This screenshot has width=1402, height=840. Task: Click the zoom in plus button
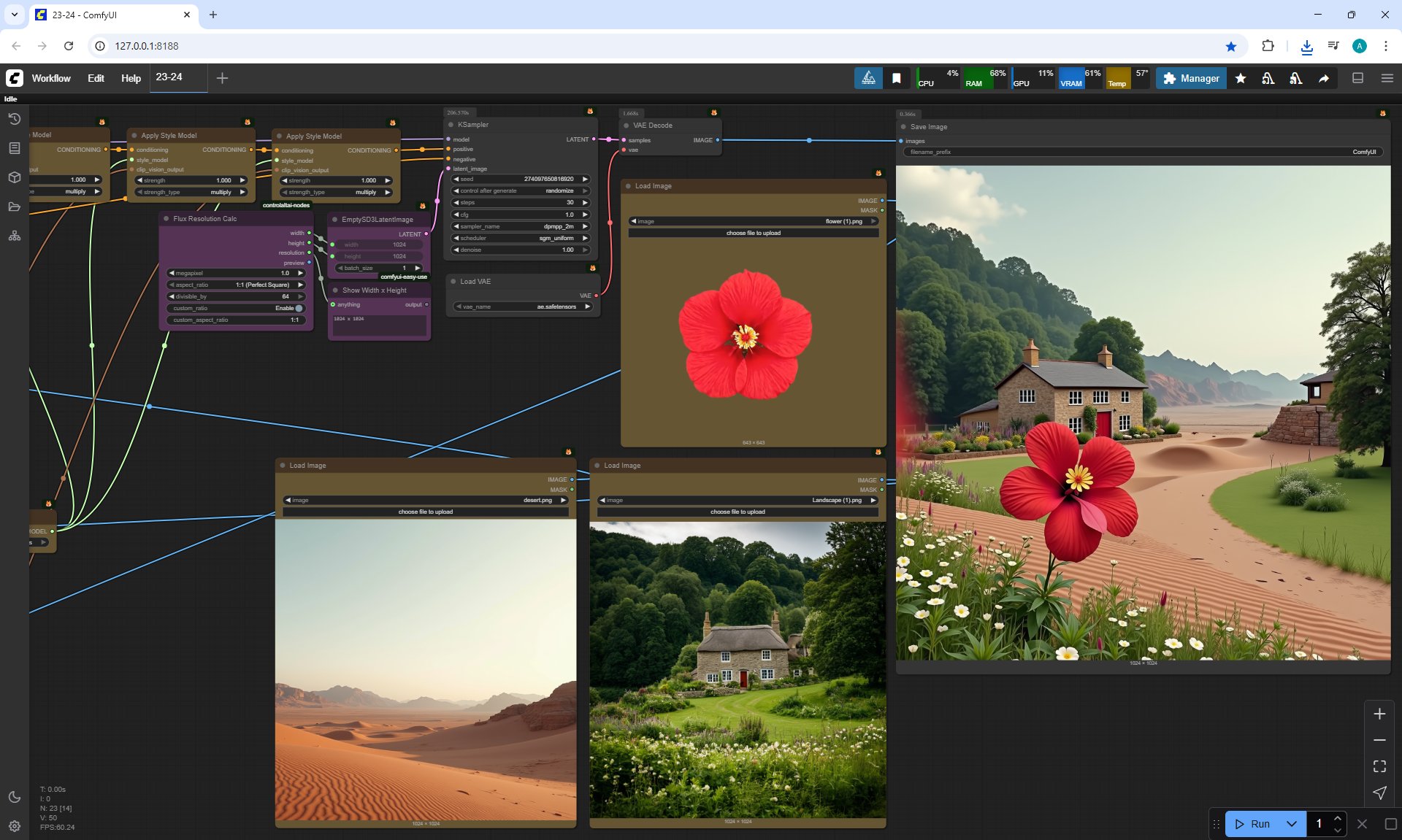pos(1379,714)
